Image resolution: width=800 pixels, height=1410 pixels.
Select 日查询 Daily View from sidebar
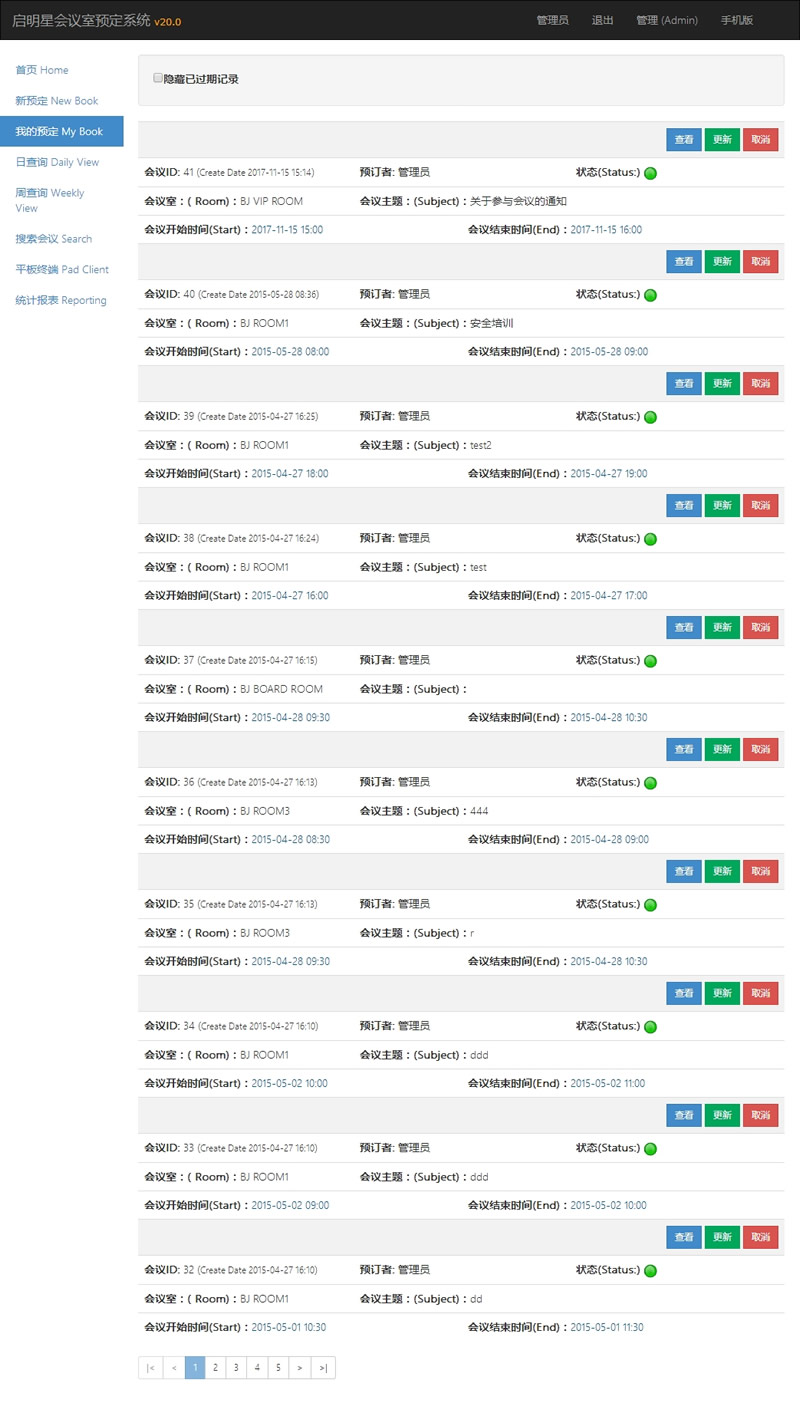point(55,161)
